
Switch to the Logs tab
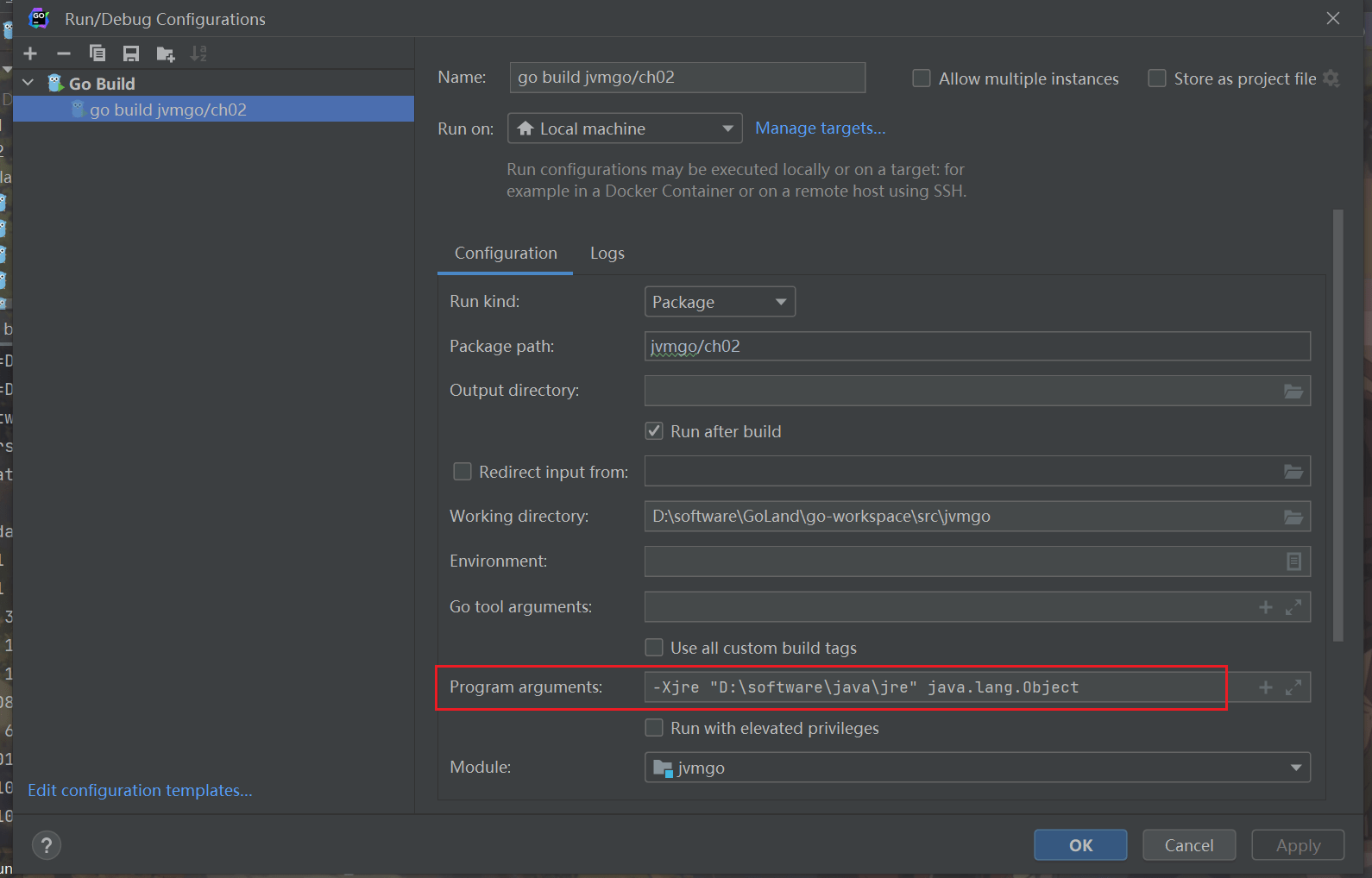pyautogui.click(x=607, y=254)
